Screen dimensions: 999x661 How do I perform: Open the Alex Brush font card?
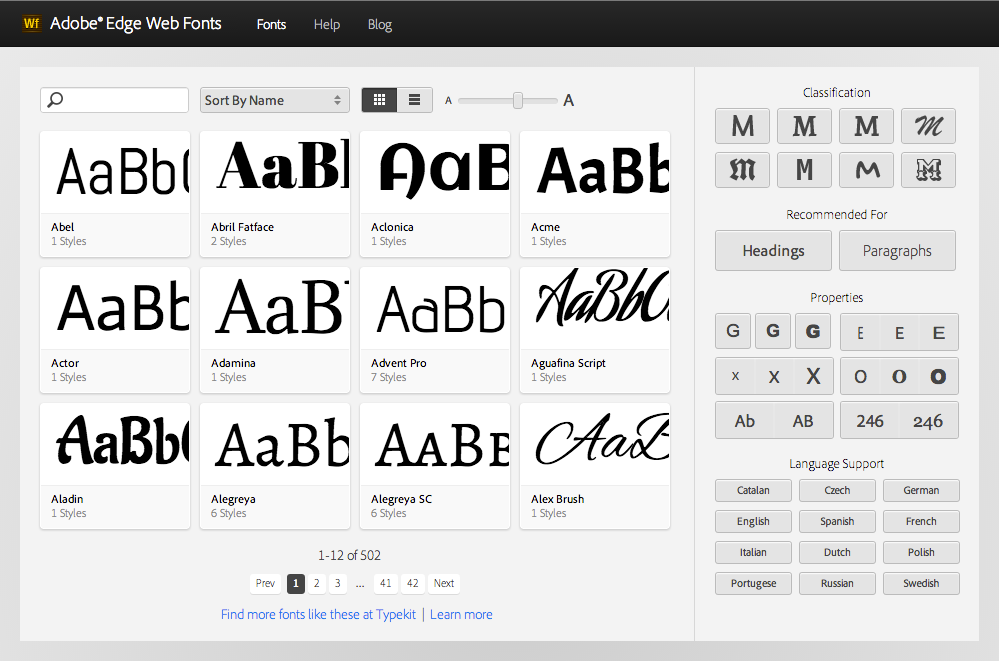point(595,466)
